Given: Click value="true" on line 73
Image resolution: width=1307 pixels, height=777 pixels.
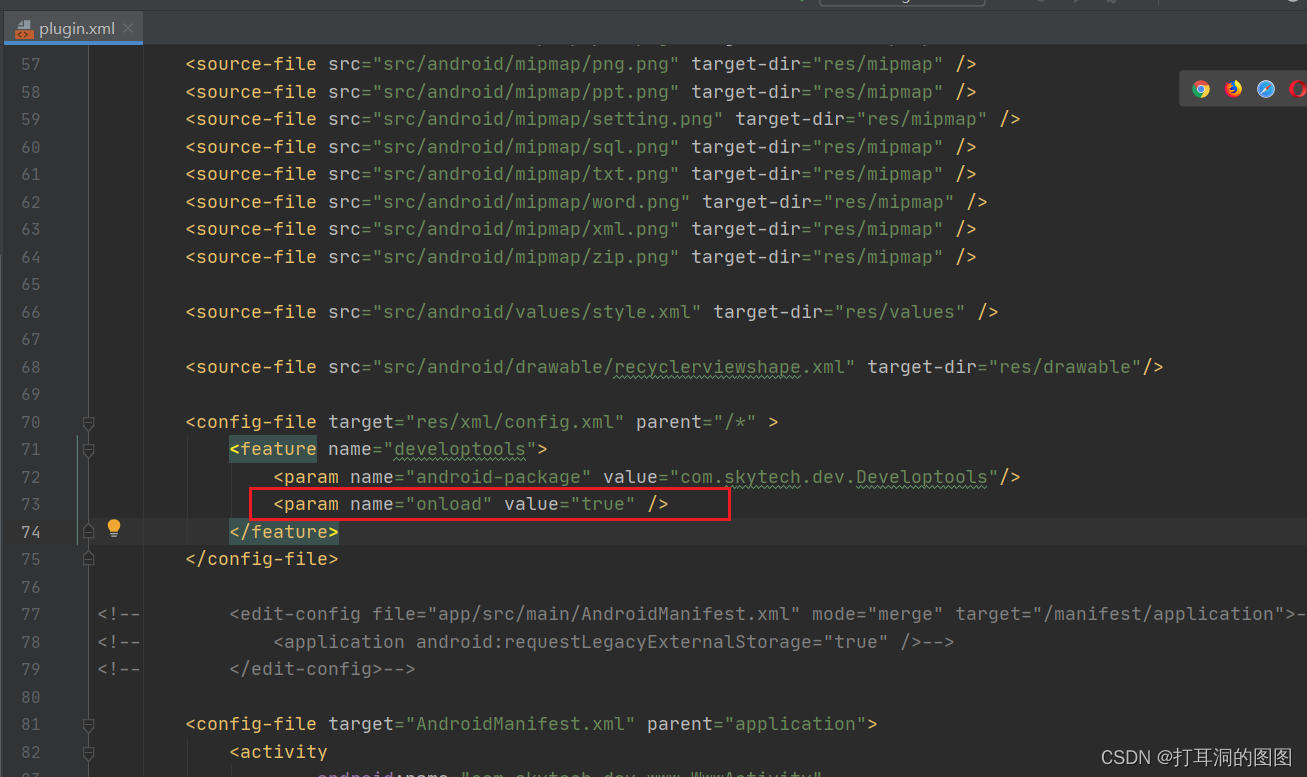Looking at the screenshot, I should click(570, 504).
